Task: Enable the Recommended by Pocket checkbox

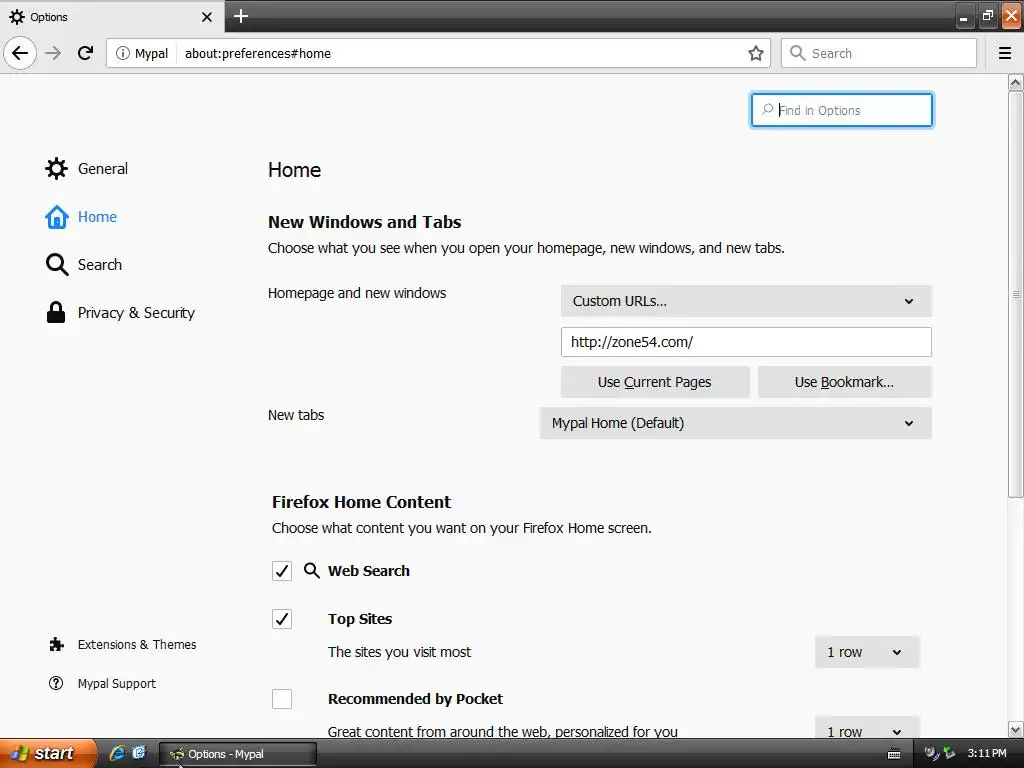Action: pos(282,699)
